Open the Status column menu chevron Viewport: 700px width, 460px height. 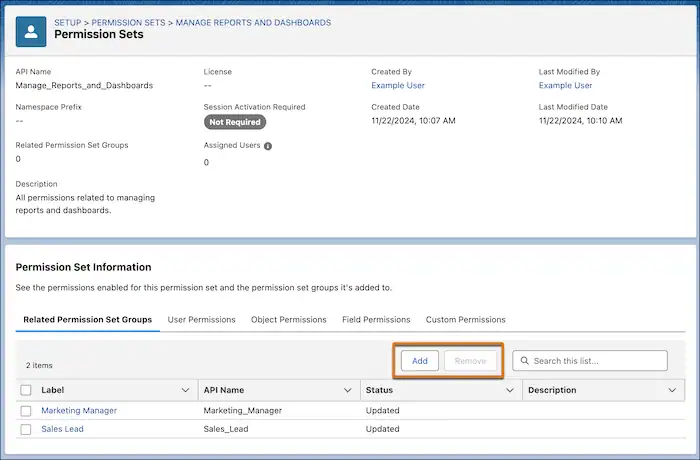pos(509,390)
